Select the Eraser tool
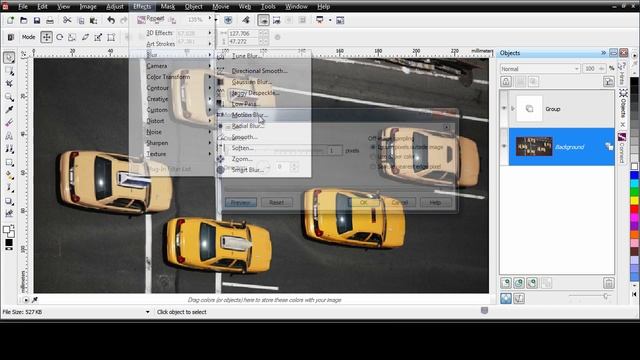Image resolution: width=640 pixels, height=360 pixels. click(9, 123)
